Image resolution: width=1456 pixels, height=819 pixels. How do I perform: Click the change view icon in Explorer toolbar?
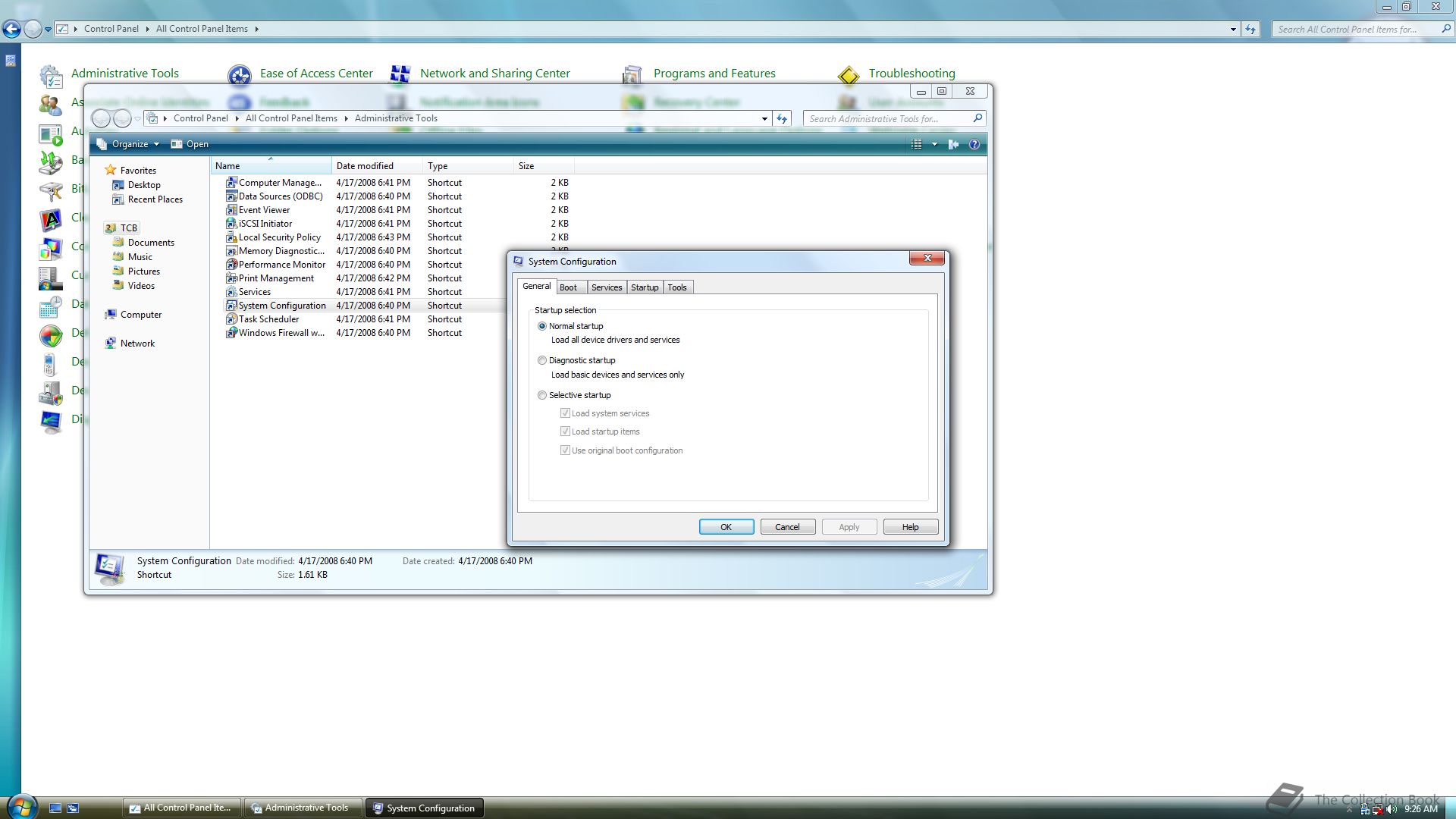[x=916, y=144]
